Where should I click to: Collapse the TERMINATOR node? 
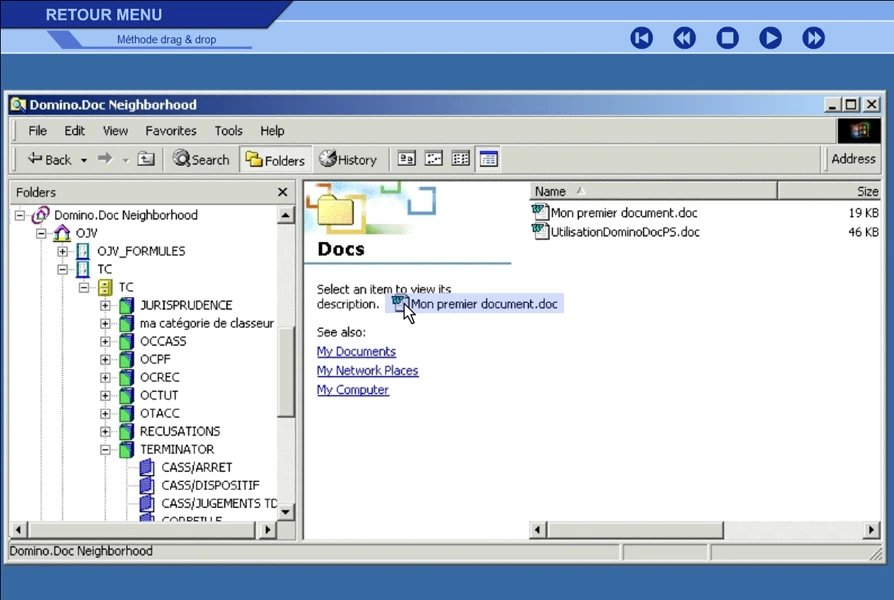coord(105,450)
